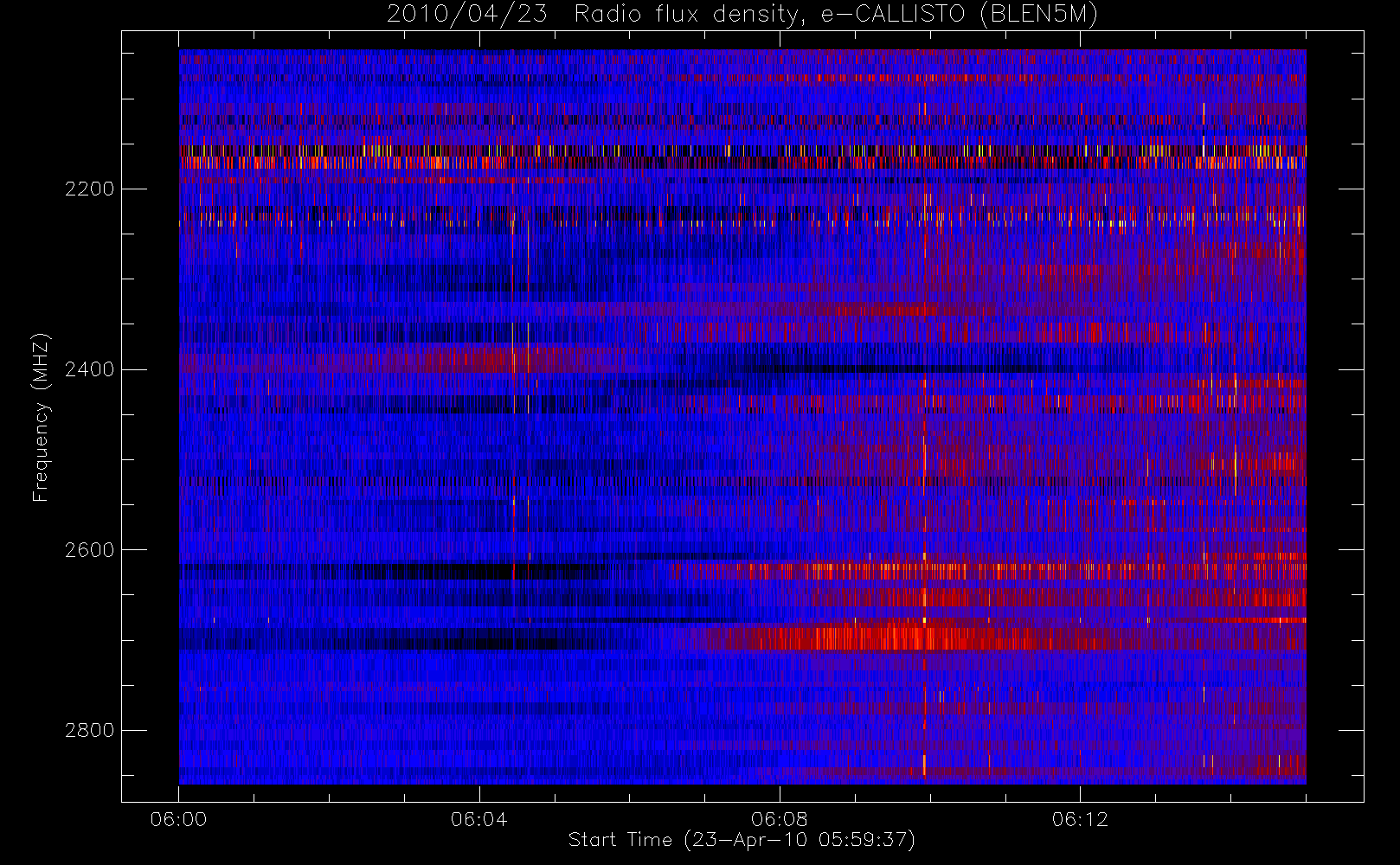1400x865 pixels.
Task: Select the '2600' frequency axis label
Action: tap(89, 550)
